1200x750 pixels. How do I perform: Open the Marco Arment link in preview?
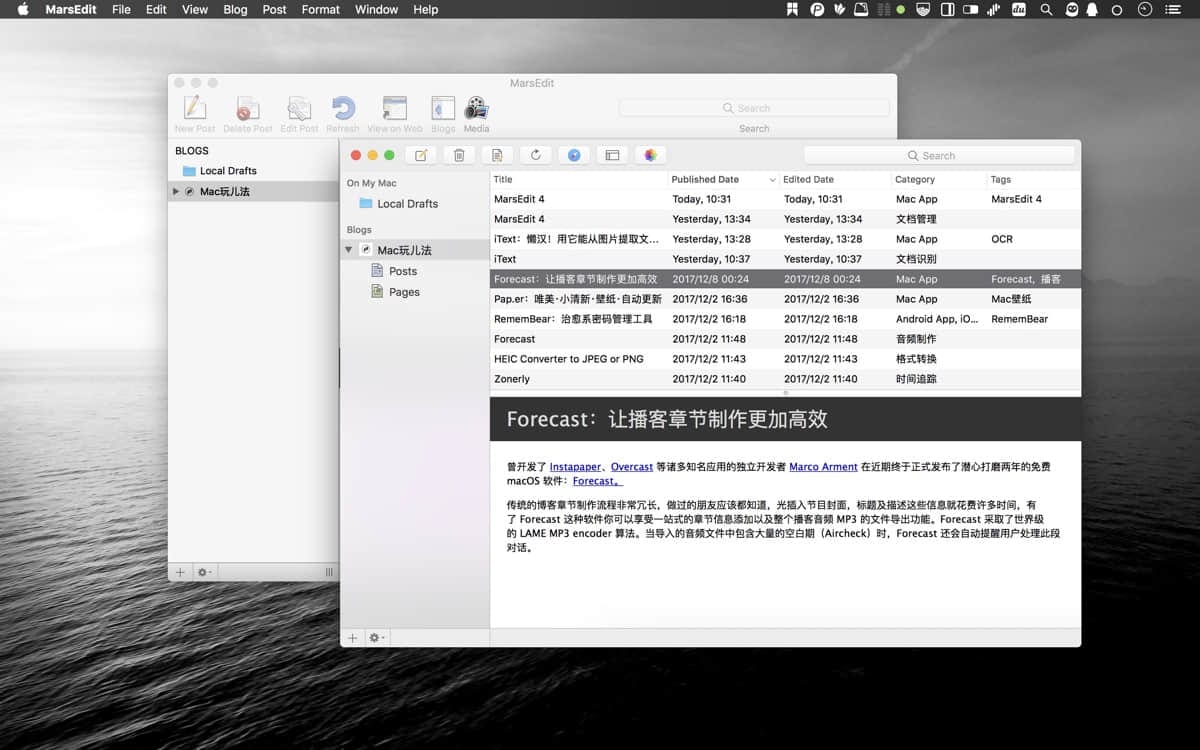pos(823,467)
